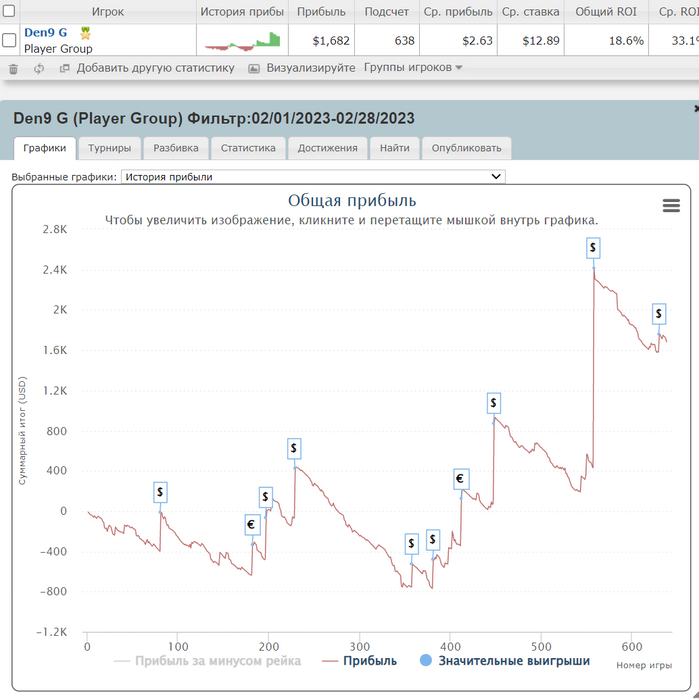Switch to the Турниры tab
Image resolution: width=699 pixels, height=700 pixels.
tap(109, 148)
